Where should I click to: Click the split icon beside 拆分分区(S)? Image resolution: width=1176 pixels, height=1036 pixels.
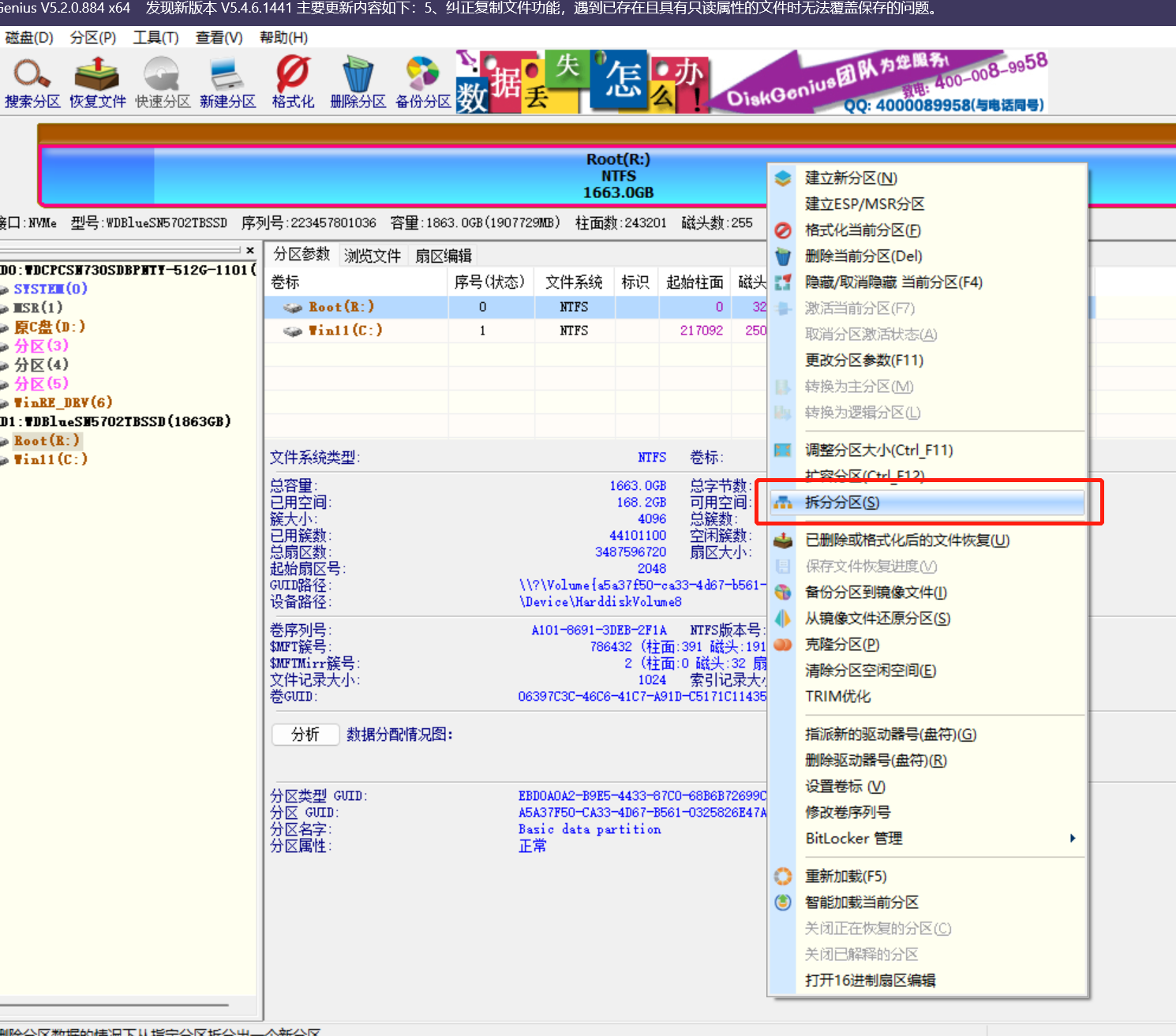[783, 503]
